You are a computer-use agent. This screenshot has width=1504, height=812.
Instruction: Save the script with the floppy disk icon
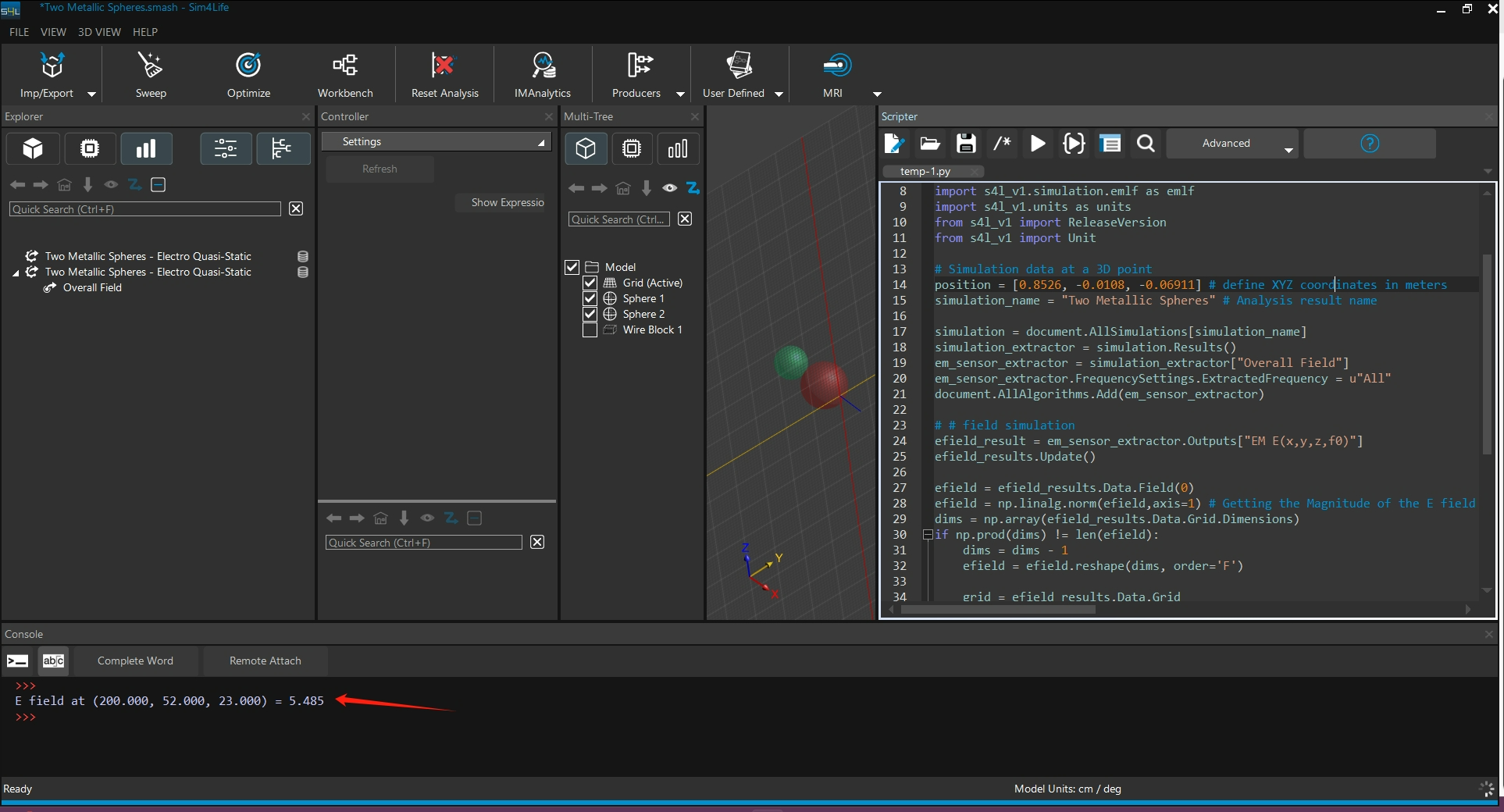[x=966, y=144]
